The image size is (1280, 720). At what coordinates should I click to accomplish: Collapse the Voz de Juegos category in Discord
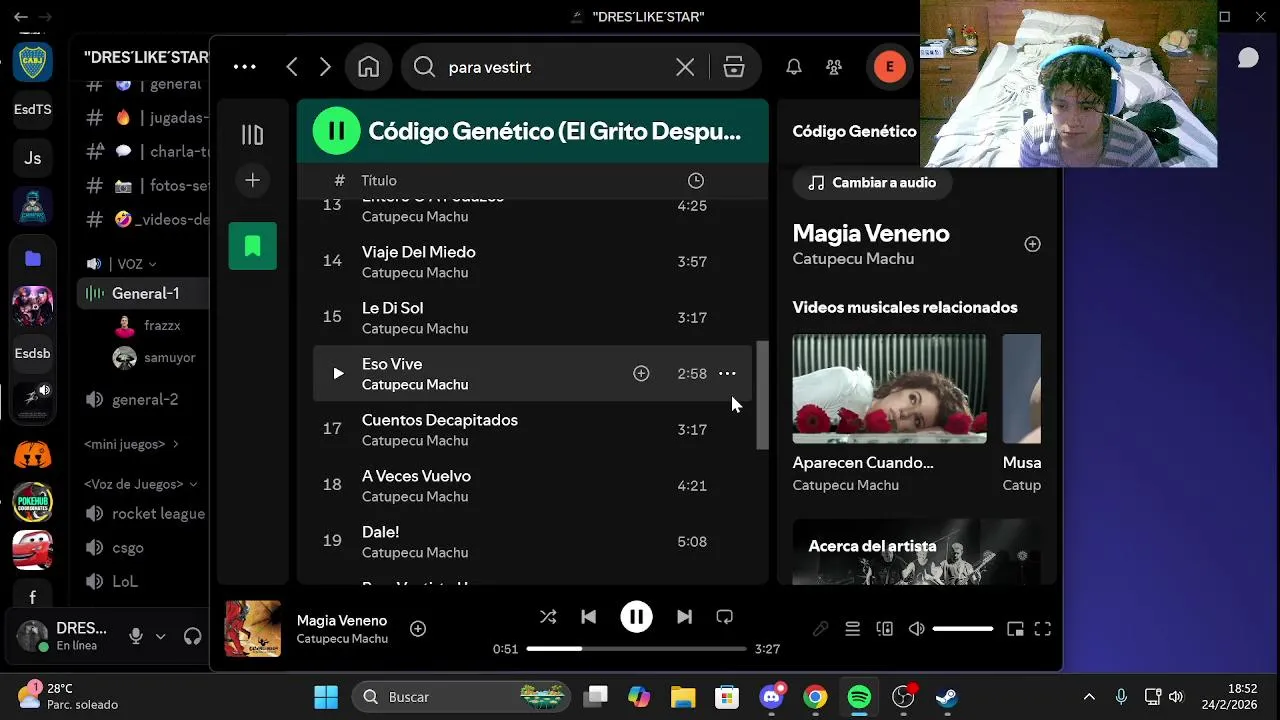coord(140,484)
